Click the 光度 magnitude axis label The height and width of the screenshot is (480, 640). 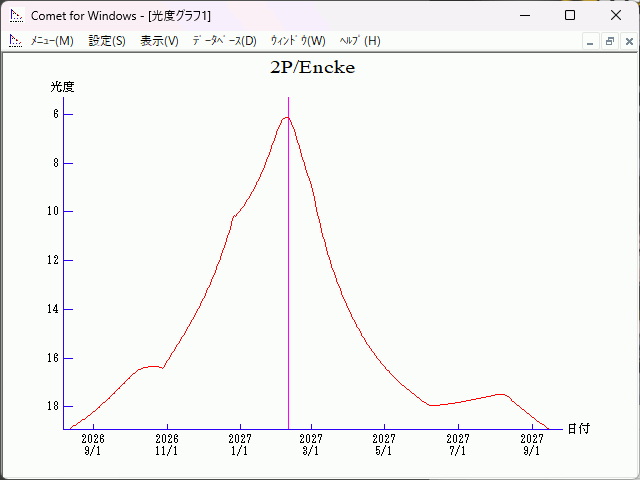coord(63,87)
